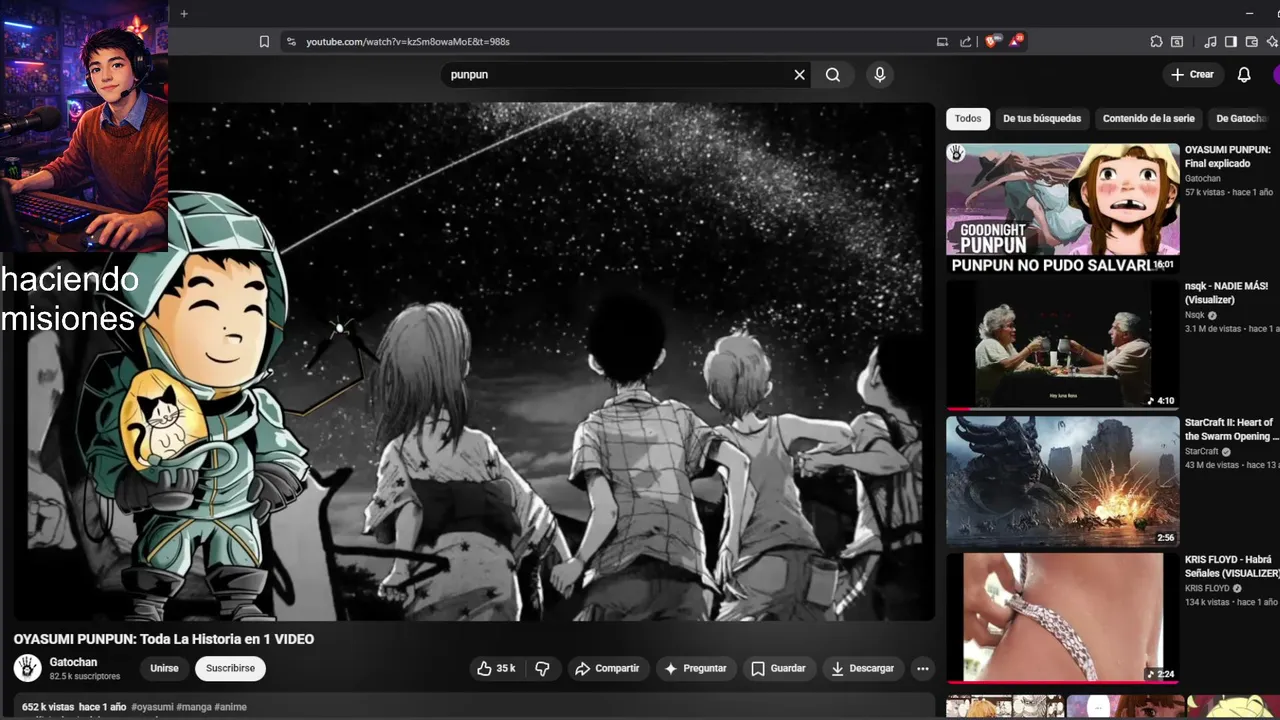Screen dimensions: 1280x720
Task: Select the De Gatochan filter chip
Action: [1242, 119]
